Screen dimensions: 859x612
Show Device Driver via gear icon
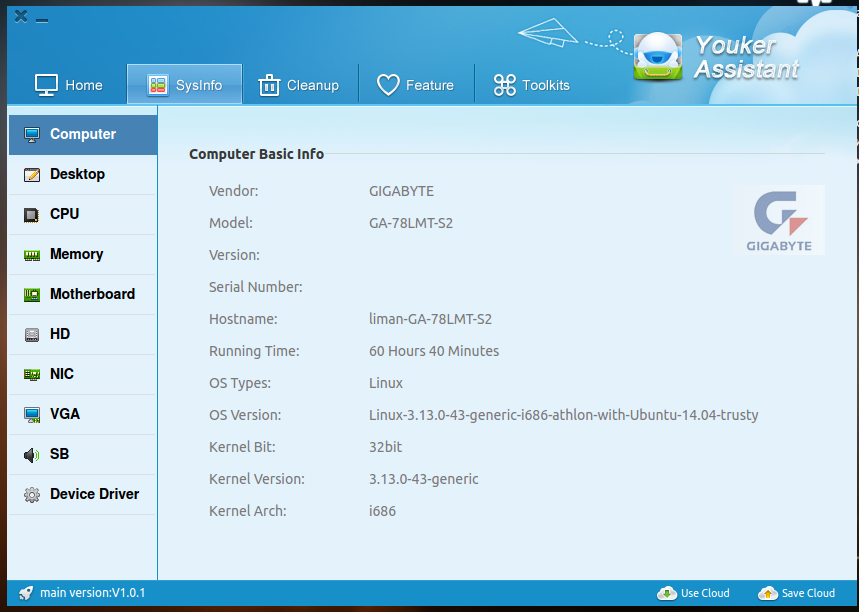coord(32,495)
